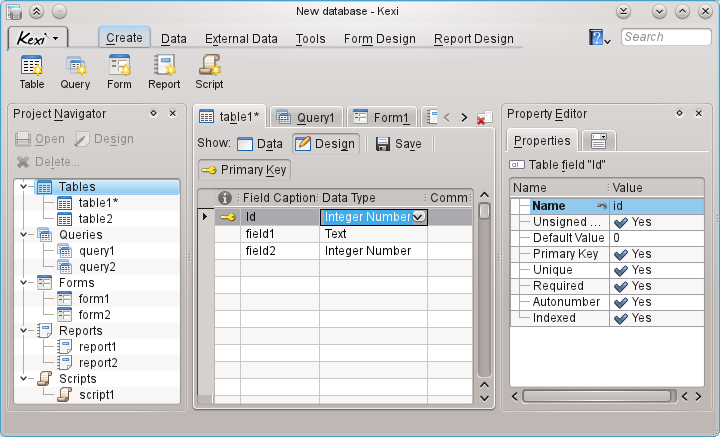This screenshot has width=720, height=437.
Task: Click the Script creation icon
Action: 209,71
